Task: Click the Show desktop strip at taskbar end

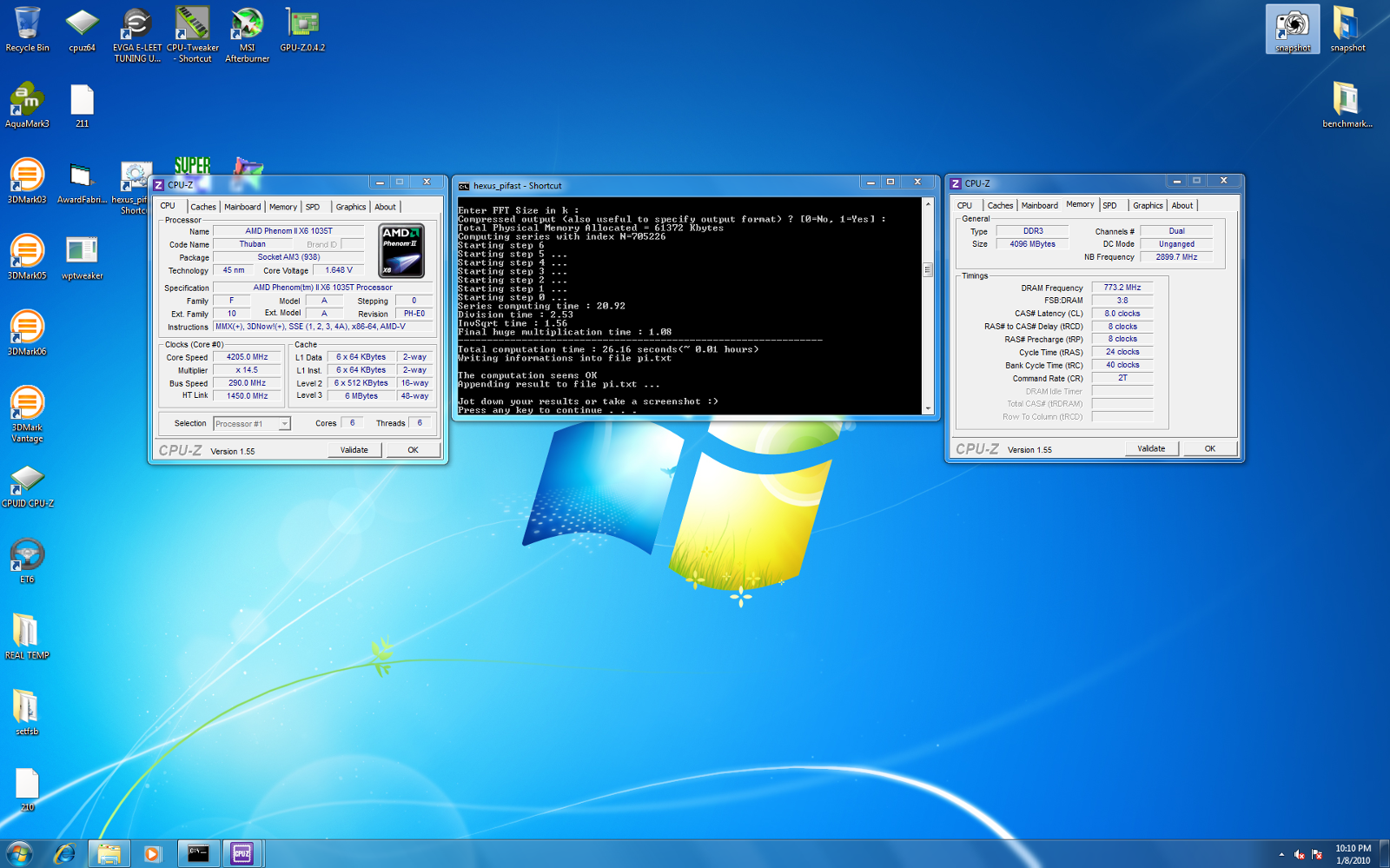Action: tap(1385, 854)
